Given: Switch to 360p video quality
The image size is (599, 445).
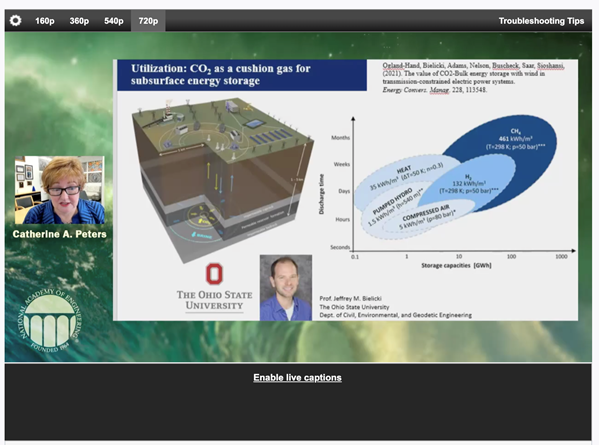Looking at the screenshot, I should (79, 21).
